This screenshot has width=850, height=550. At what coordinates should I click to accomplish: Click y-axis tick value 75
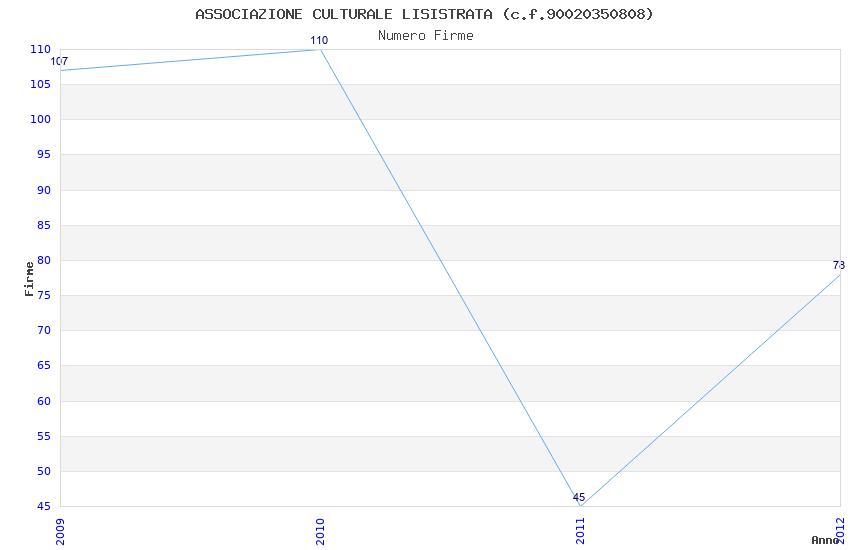click(44, 295)
